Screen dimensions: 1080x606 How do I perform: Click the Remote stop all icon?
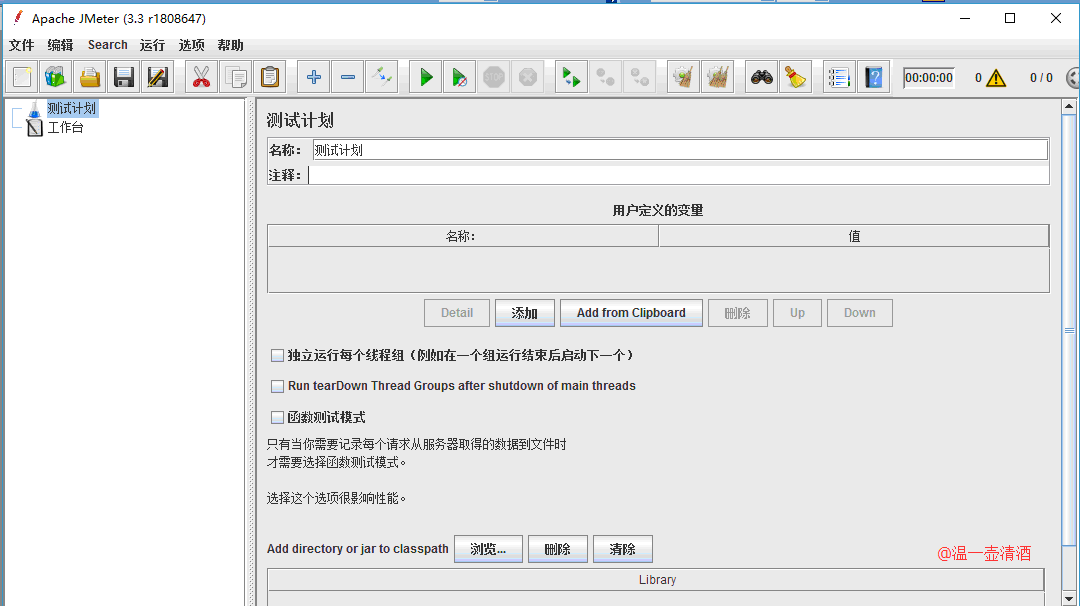click(606, 77)
